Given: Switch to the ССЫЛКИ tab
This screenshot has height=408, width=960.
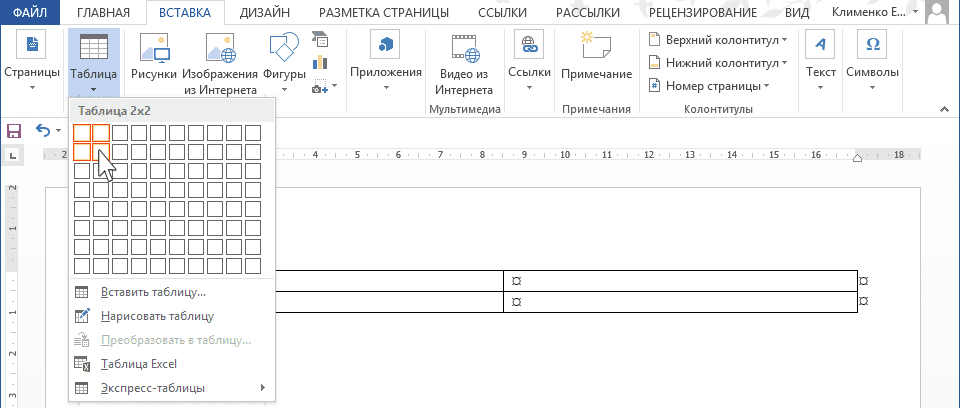Looking at the screenshot, I should click(x=500, y=12).
